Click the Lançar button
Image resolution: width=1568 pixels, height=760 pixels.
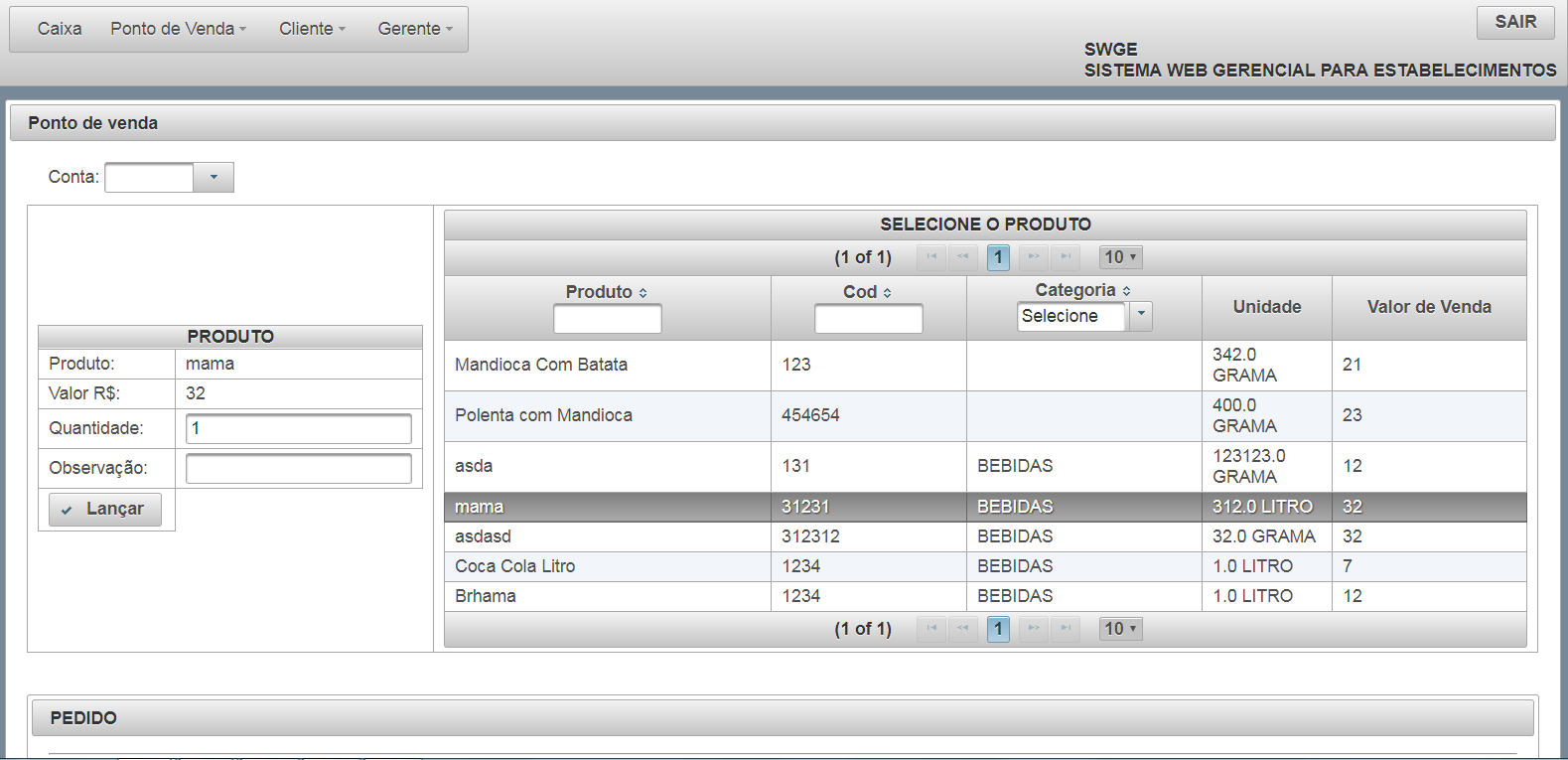[105, 510]
